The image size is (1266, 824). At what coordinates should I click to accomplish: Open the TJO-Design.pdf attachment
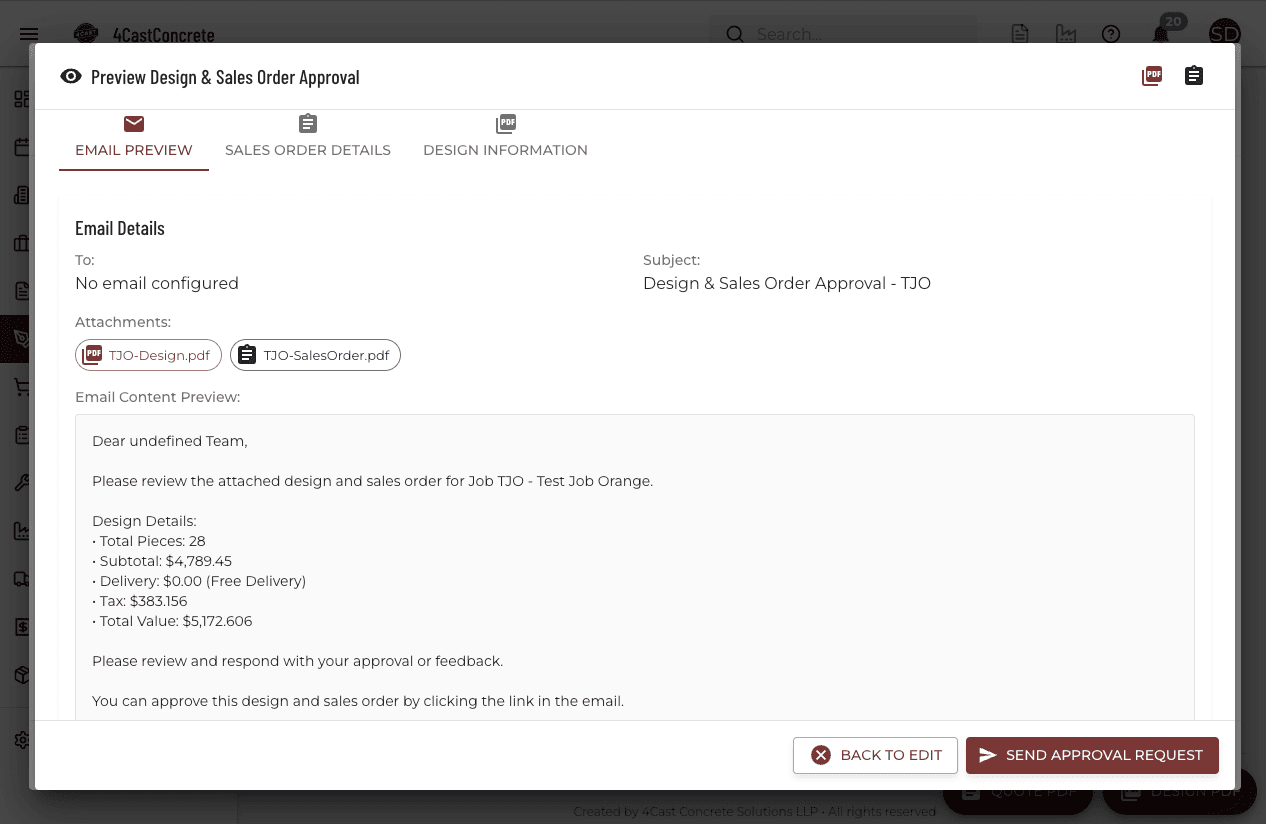point(148,354)
